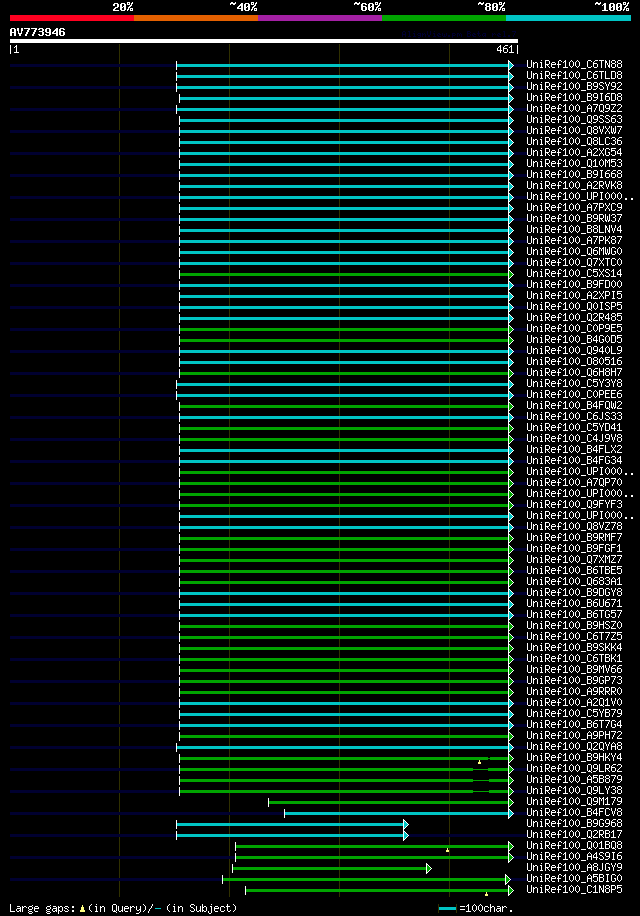Open hit UniRef100_C6TLD8
Viewport: 640px width, 916px height.
click(574, 75)
